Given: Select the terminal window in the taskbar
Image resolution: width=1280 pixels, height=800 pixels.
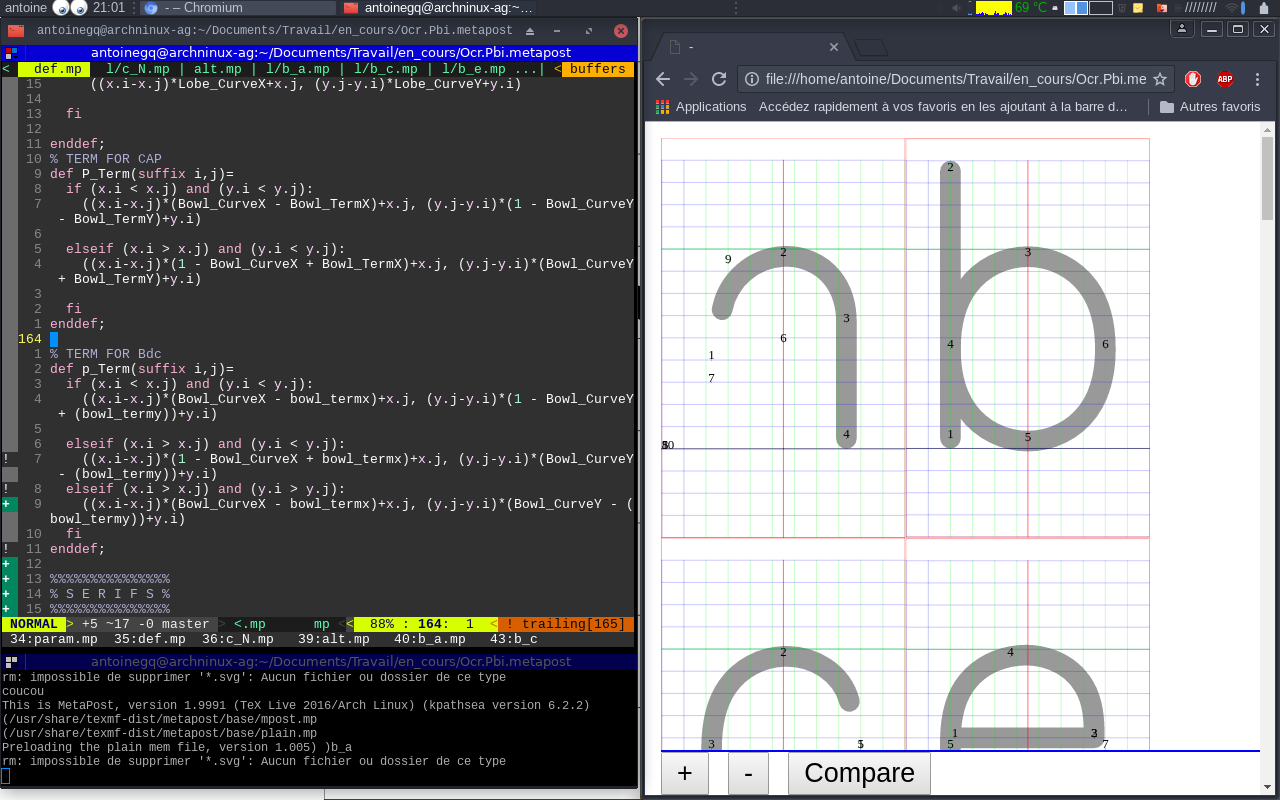Looking at the screenshot, I should pyautogui.click(x=437, y=8).
